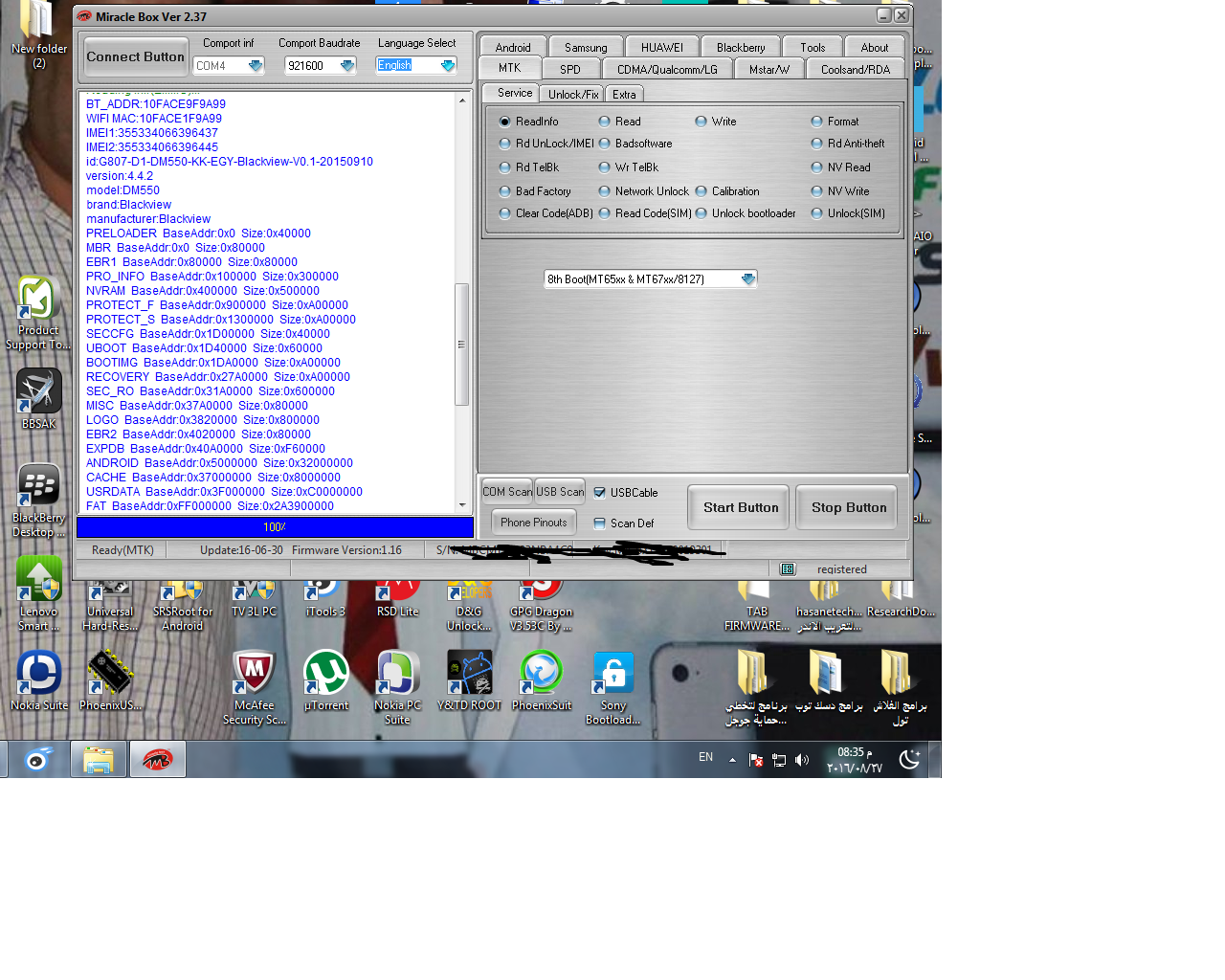This screenshot has width=1225, height=980.
Task: Switch to CDMA/Qualcomm/LG tab
Action: coord(667,69)
